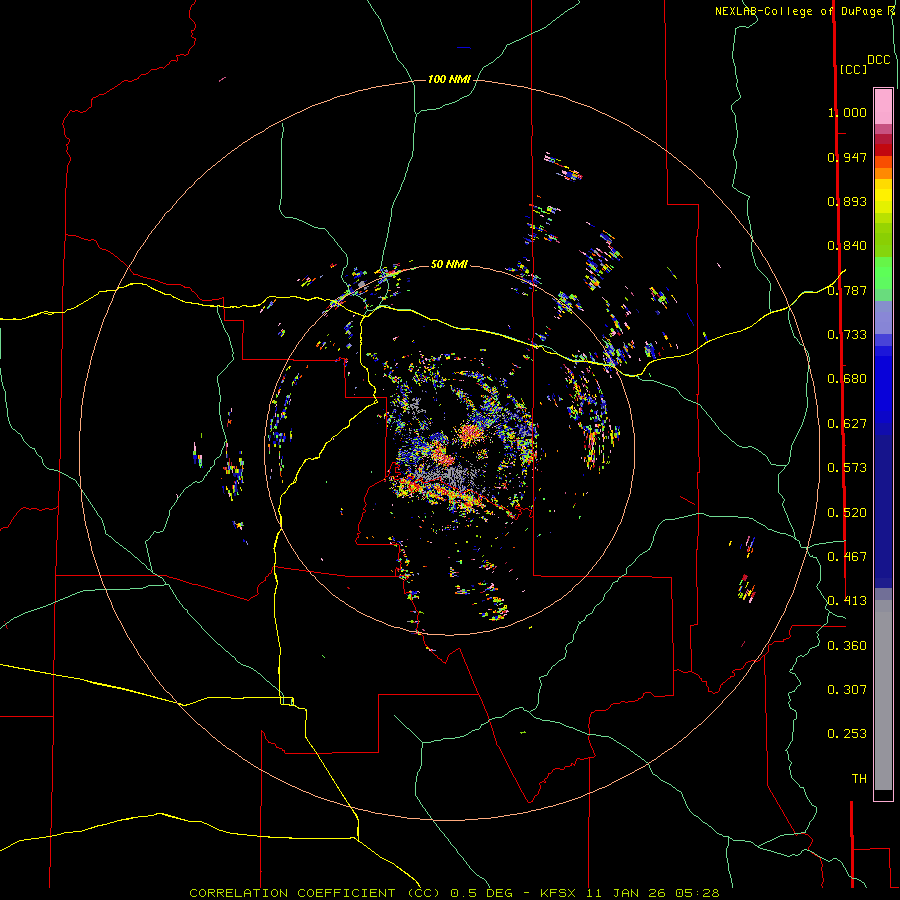Click the [CC] color scale label
This screenshot has width=900, height=900.
853,69
